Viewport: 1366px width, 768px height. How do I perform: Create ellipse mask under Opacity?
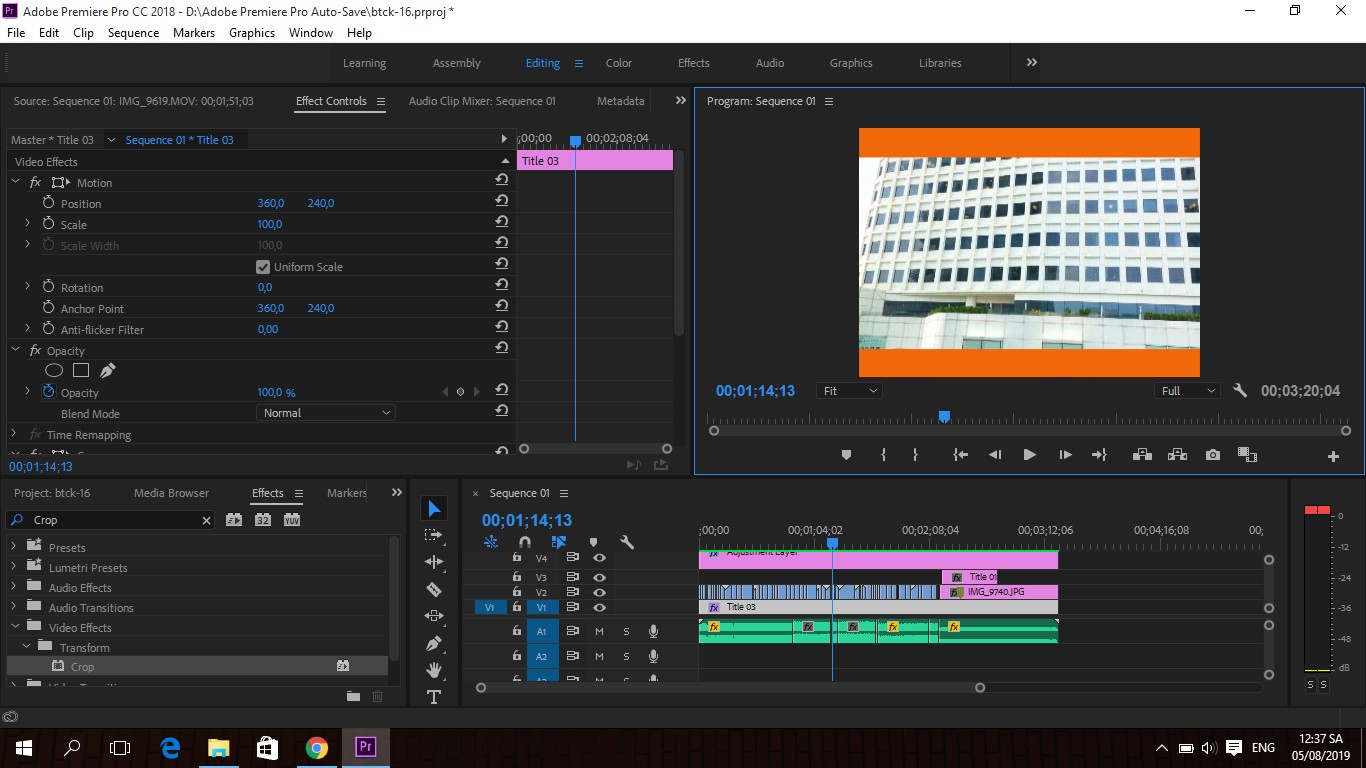pos(54,371)
